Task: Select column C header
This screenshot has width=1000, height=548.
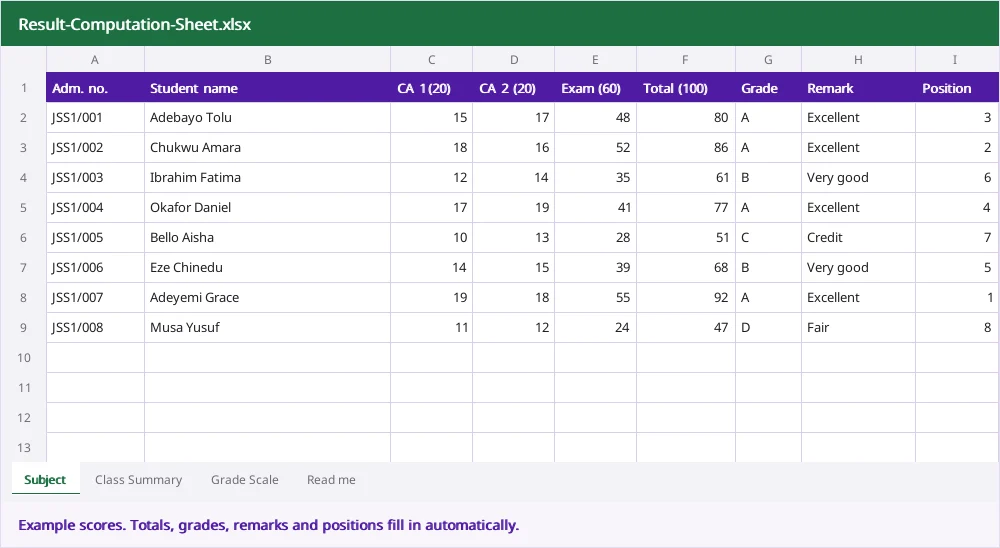Action: [x=431, y=59]
